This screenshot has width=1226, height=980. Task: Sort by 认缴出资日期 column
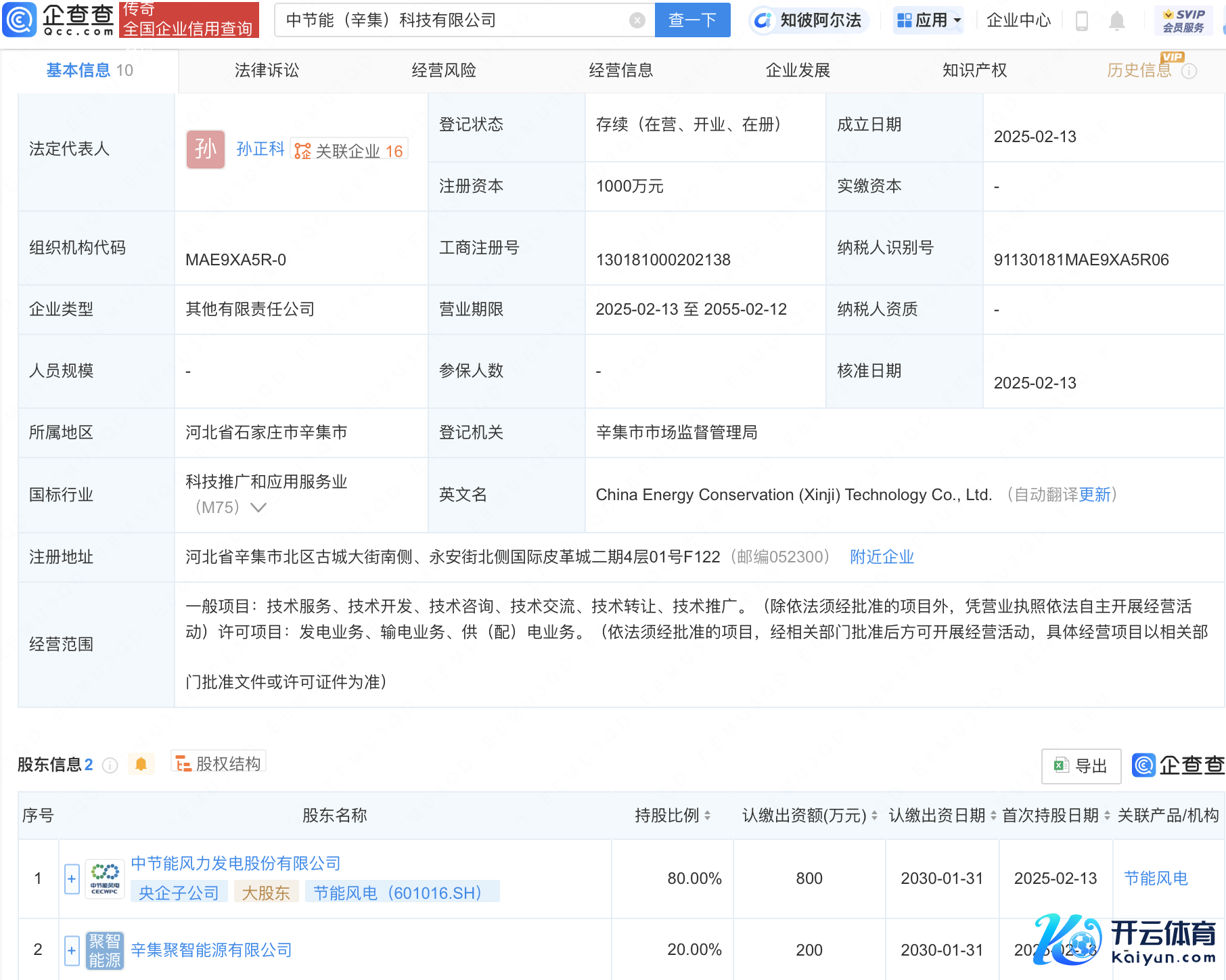[x=993, y=816]
